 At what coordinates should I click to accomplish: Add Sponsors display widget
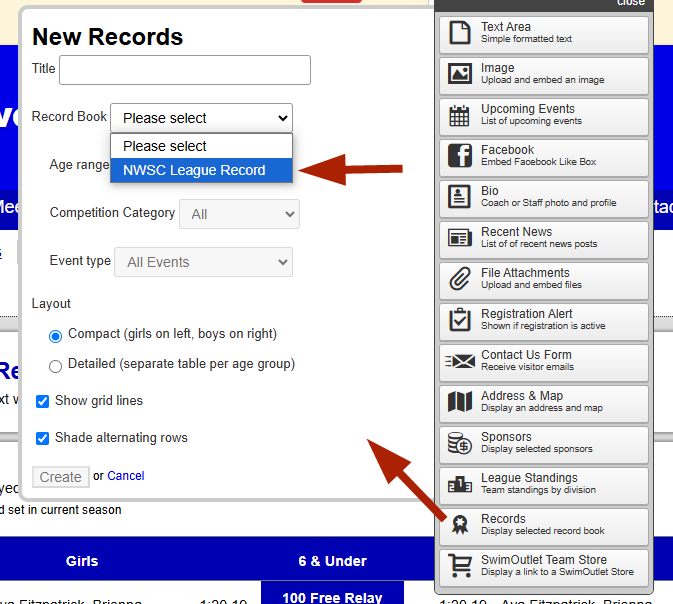[x=544, y=444]
